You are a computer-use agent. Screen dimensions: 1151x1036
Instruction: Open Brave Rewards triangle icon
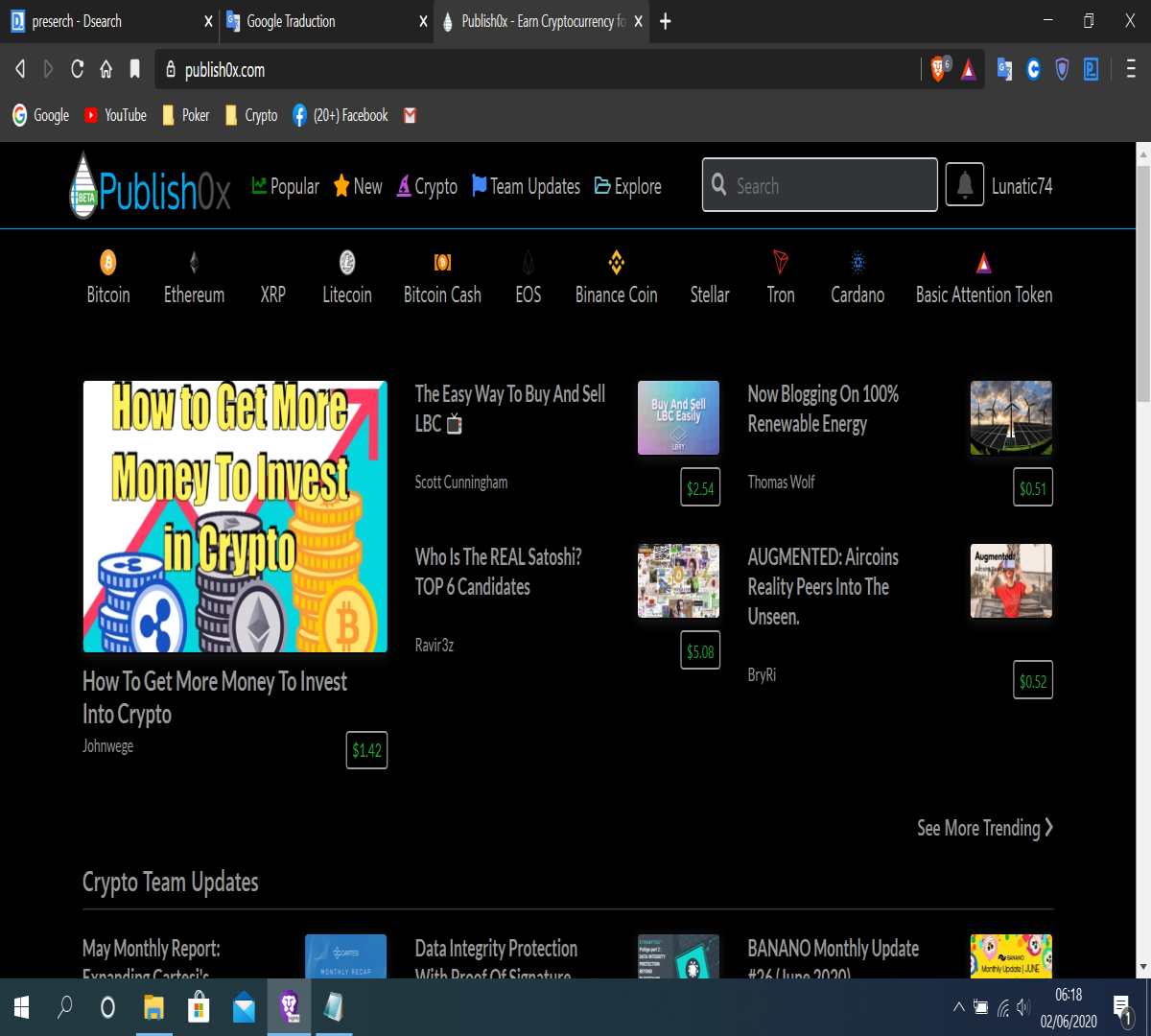pyautogui.click(x=969, y=69)
